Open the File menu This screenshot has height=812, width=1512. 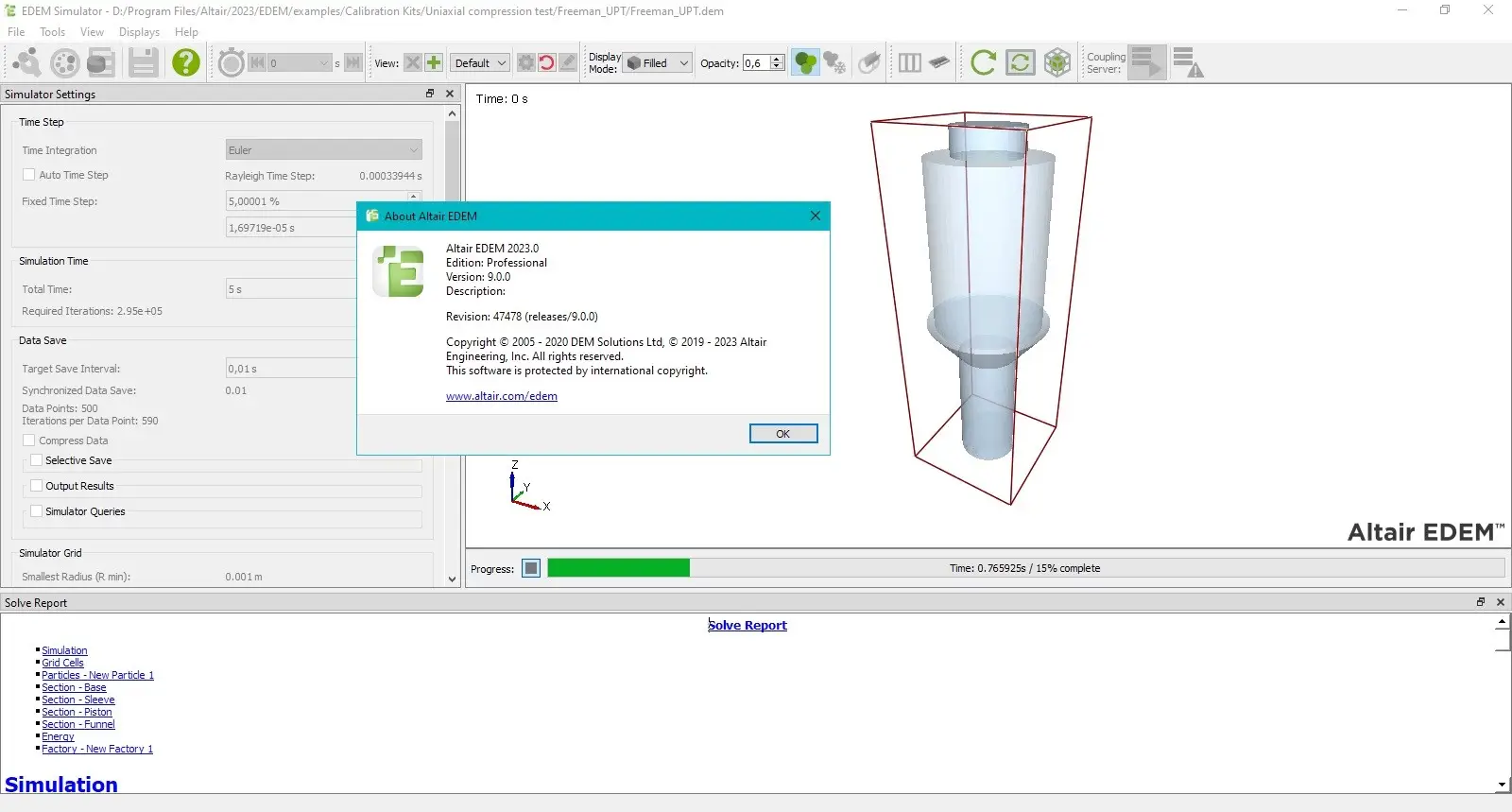[x=16, y=32]
